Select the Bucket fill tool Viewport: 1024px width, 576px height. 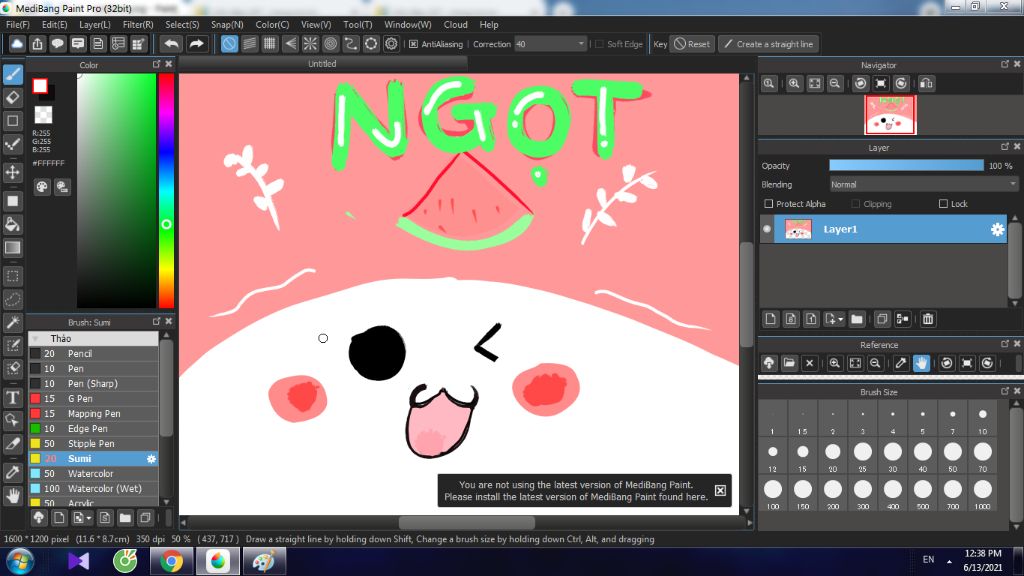tap(12, 225)
